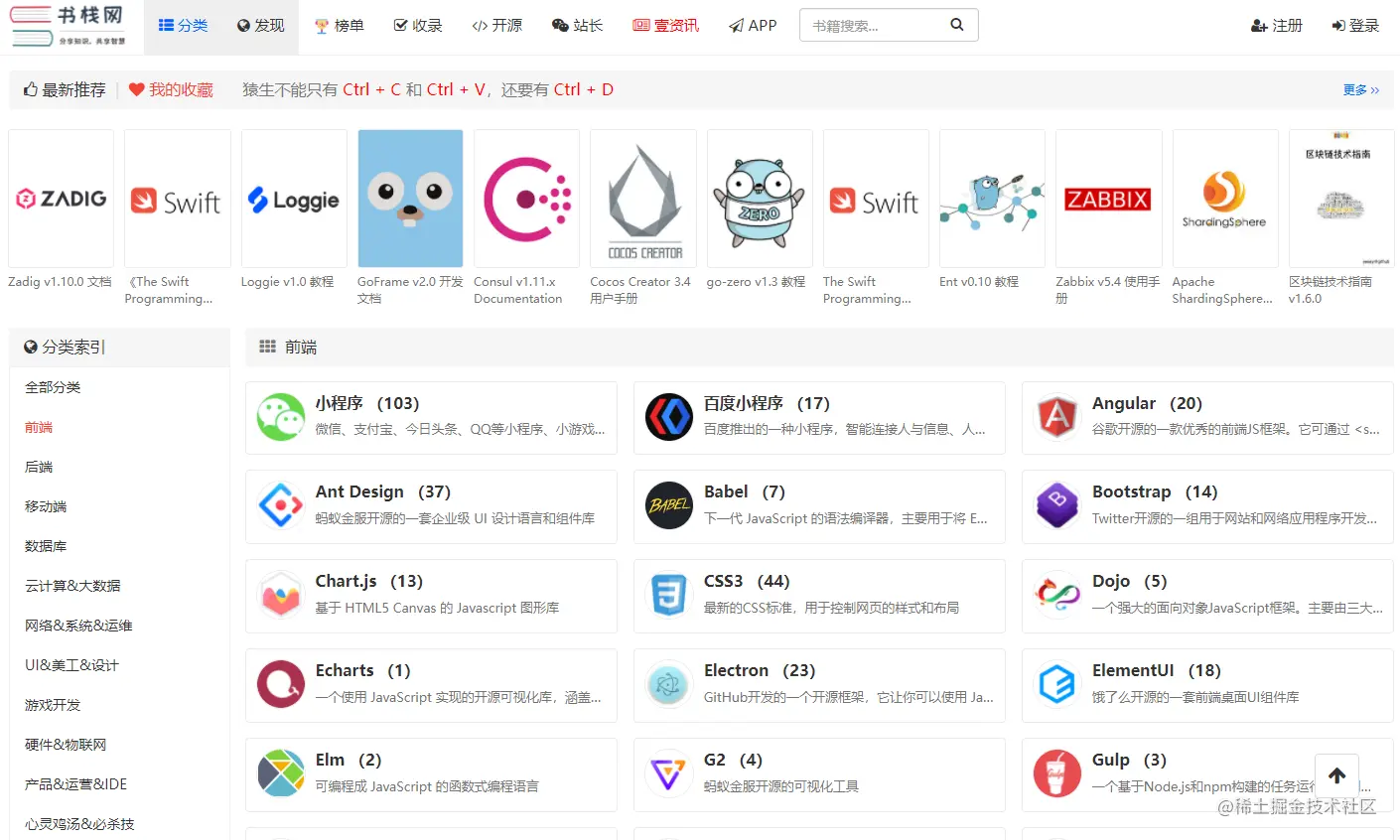
Task: Click the 注册 link
Action: [1277, 26]
